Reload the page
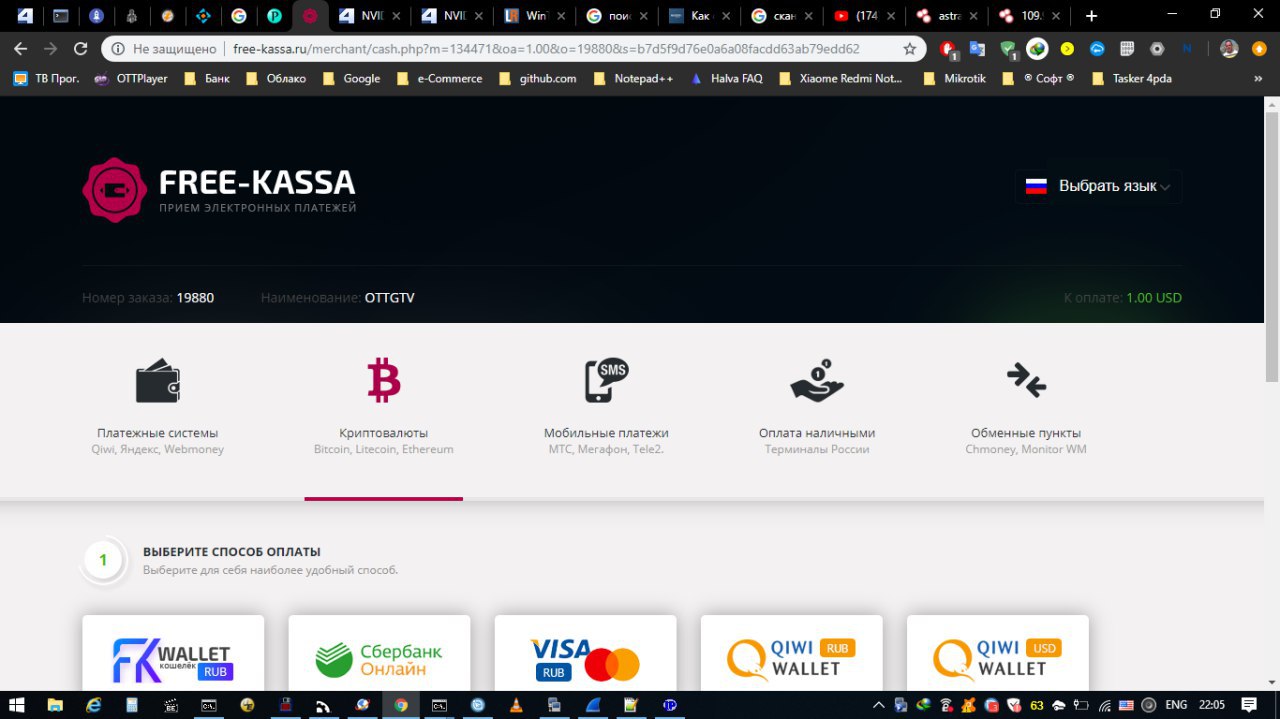This screenshot has width=1280, height=719. tap(81, 49)
